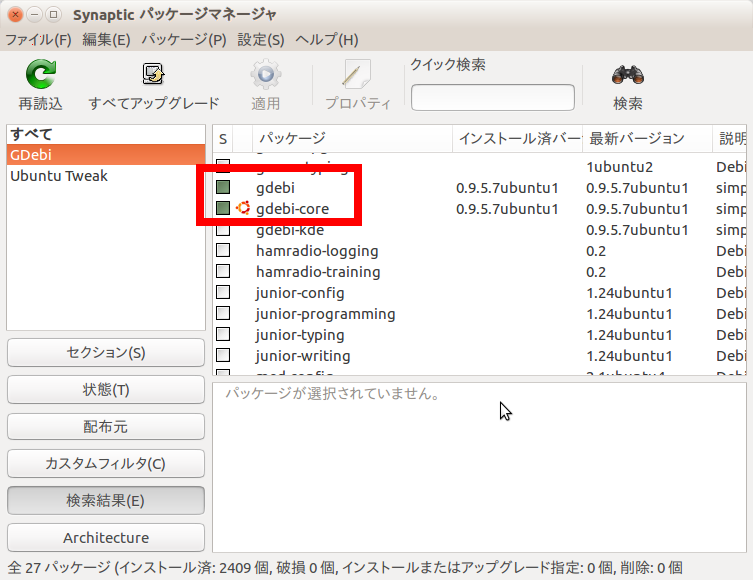Select the junior-writing package name
This screenshot has height=580, width=753.
click(303, 356)
